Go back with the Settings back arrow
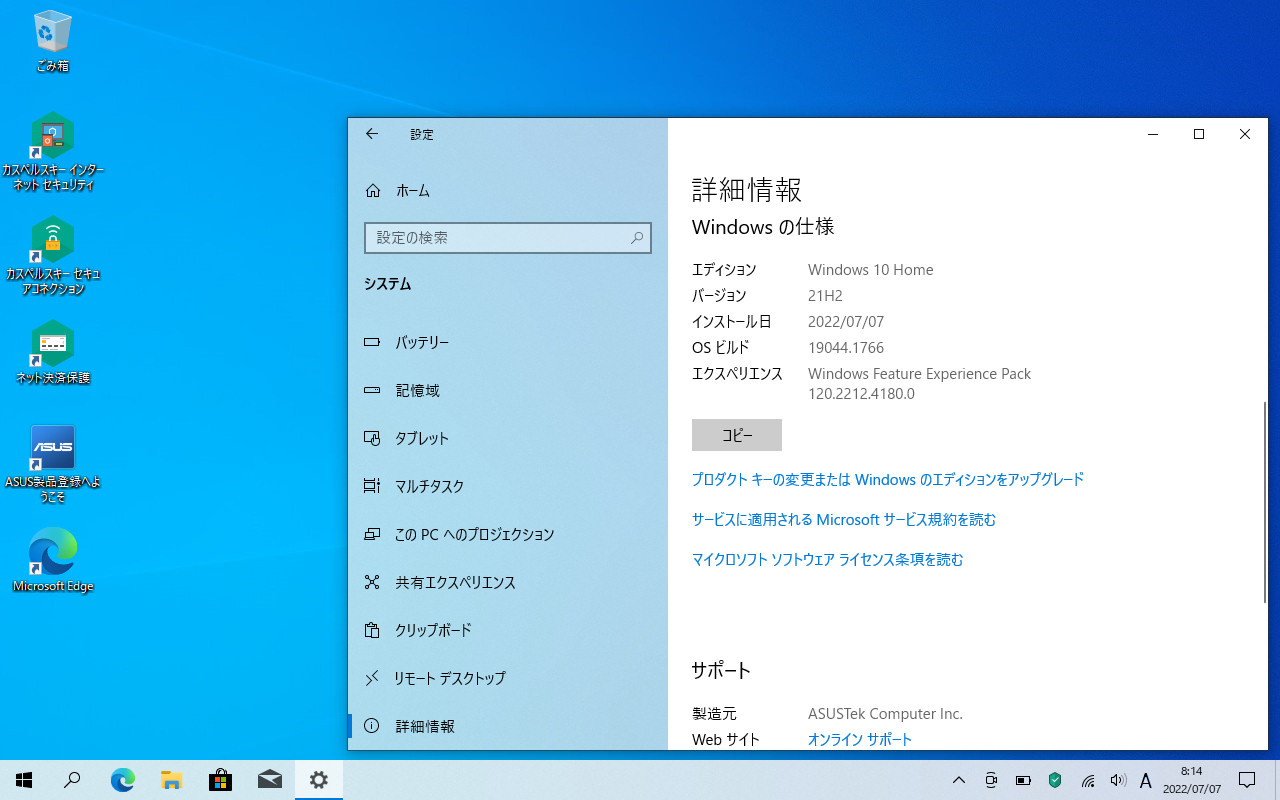1280x800 pixels. (x=372, y=134)
